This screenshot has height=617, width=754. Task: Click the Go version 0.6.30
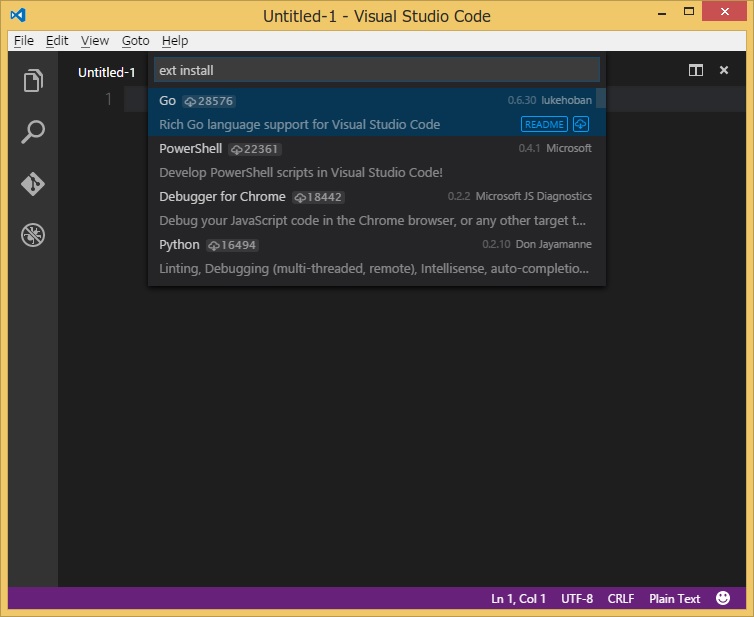(x=522, y=100)
